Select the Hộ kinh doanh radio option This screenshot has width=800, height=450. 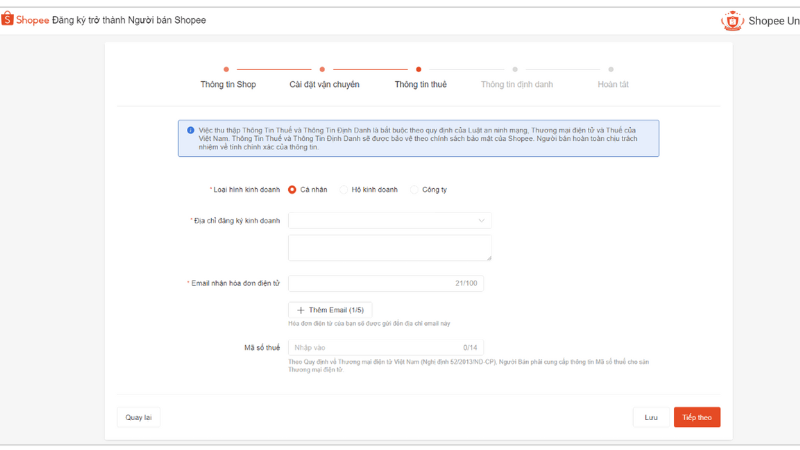coord(343,190)
